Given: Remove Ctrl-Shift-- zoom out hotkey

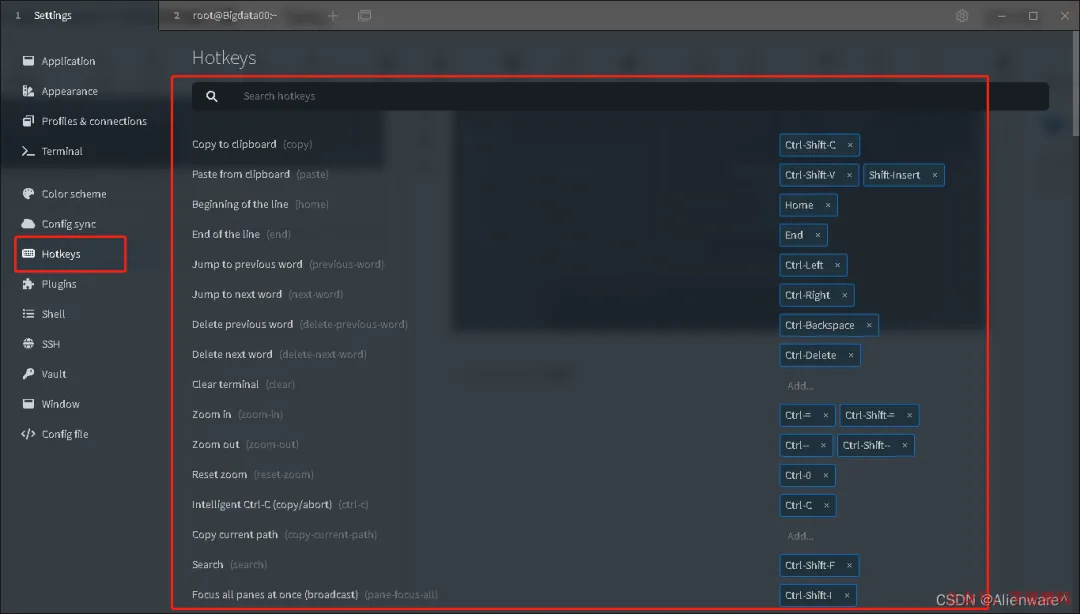Looking at the screenshot, I should 904,445.
